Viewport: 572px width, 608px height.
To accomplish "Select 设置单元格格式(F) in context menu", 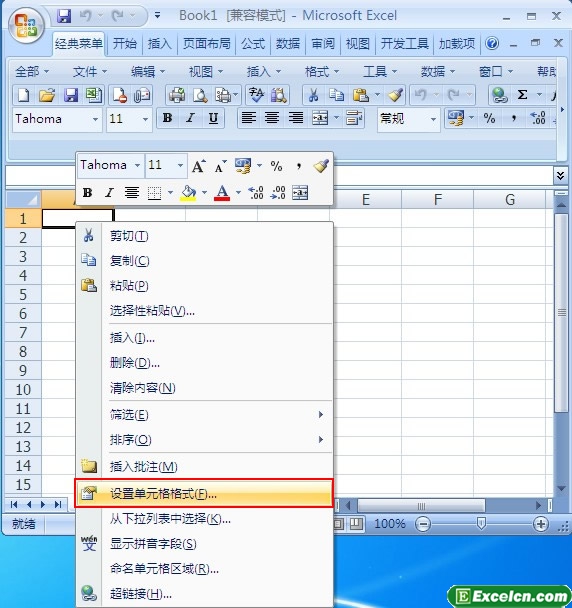I will point(204,494).
